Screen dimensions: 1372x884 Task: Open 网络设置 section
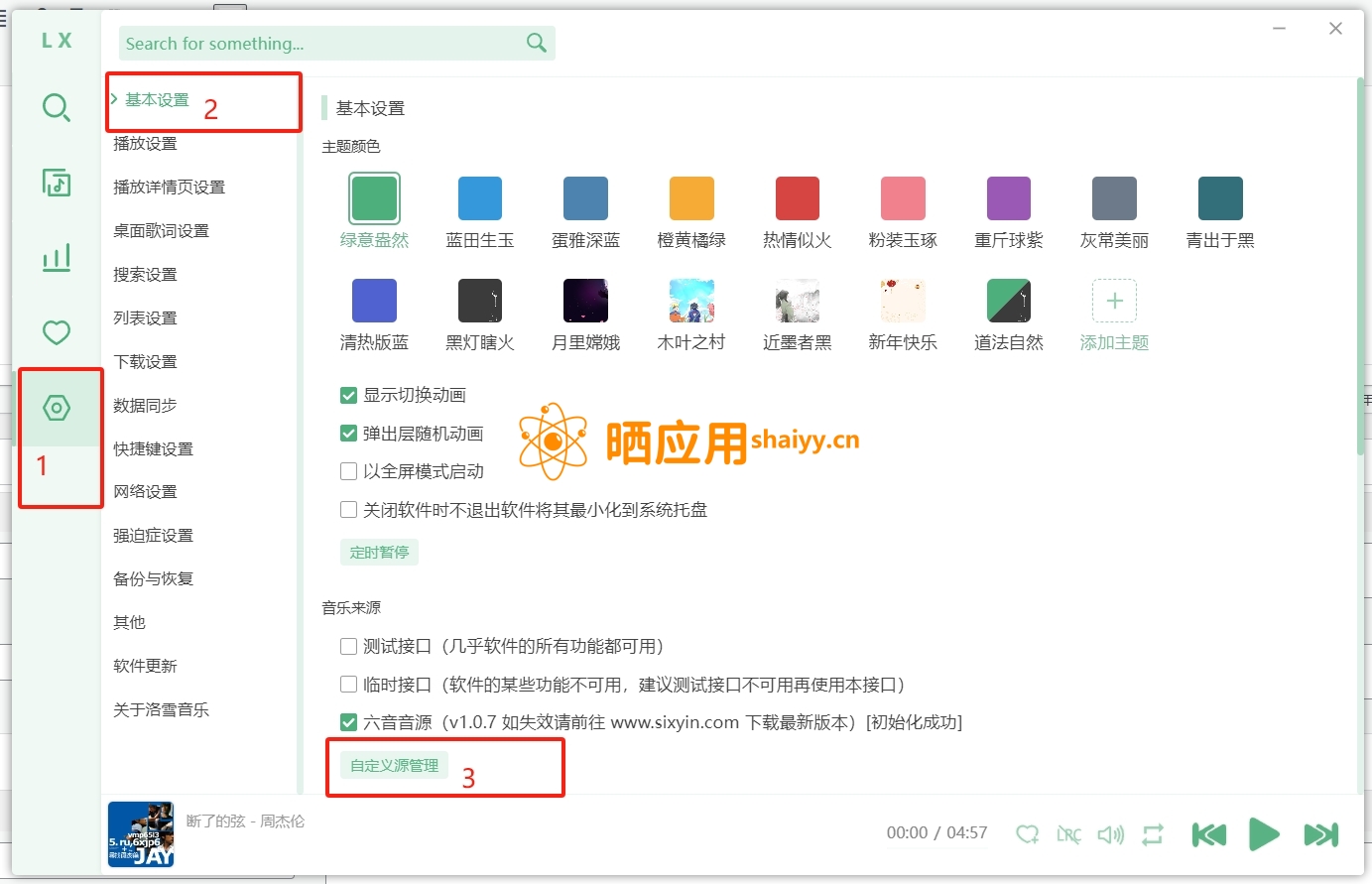tap(145, 492)
